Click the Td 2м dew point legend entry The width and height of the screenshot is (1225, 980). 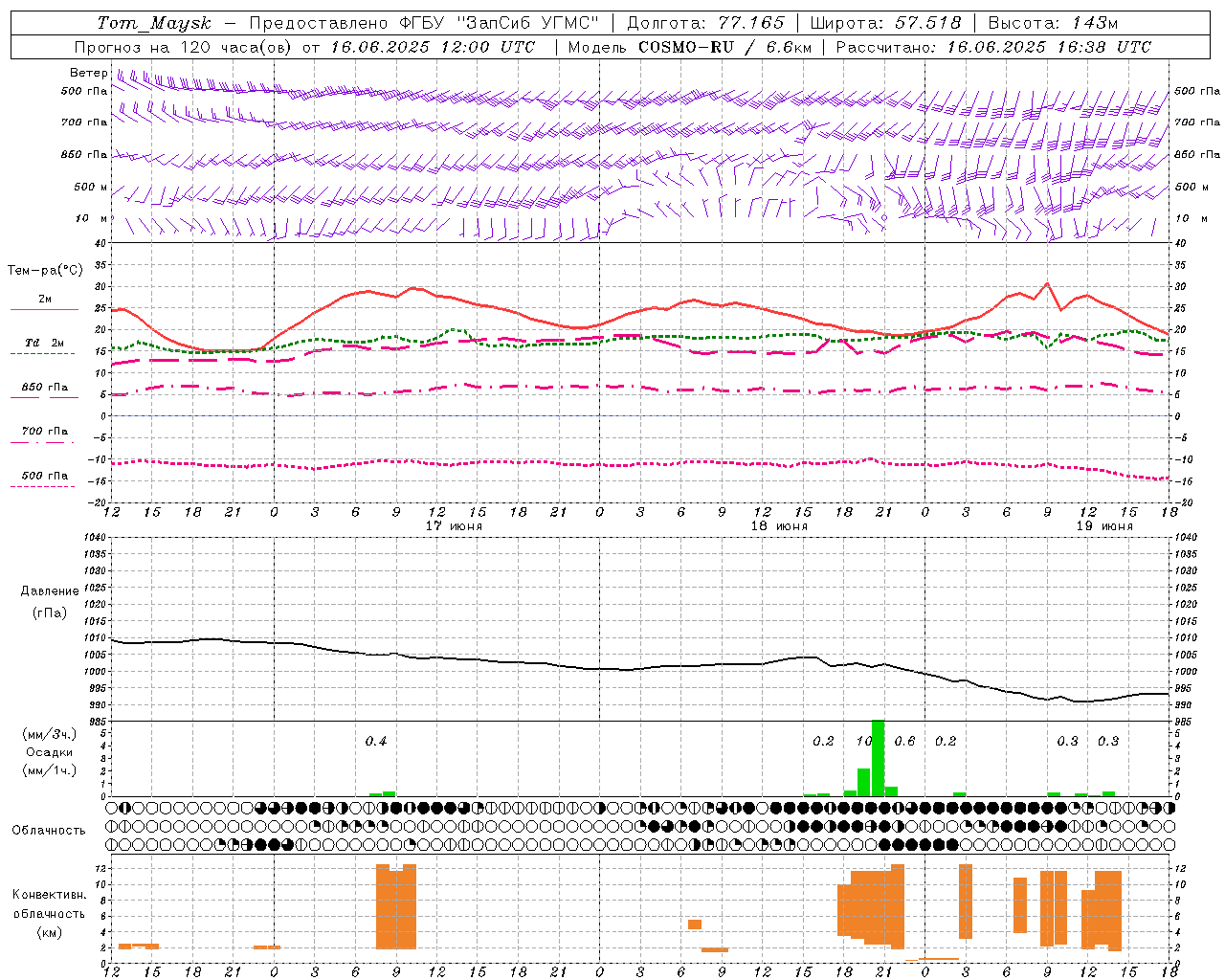tap(44, 343)
